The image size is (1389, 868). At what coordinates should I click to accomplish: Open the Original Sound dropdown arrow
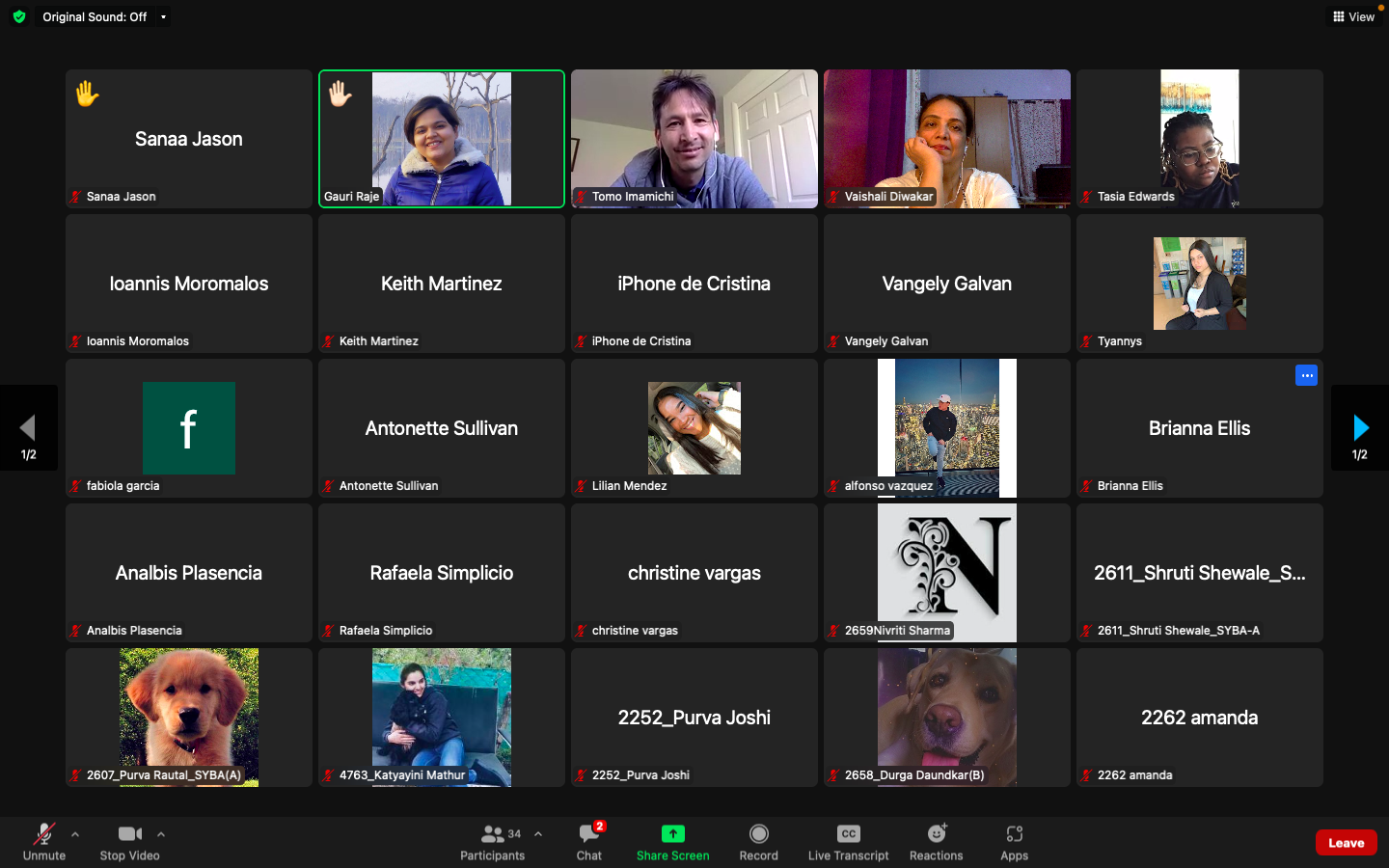coord(164,16)
